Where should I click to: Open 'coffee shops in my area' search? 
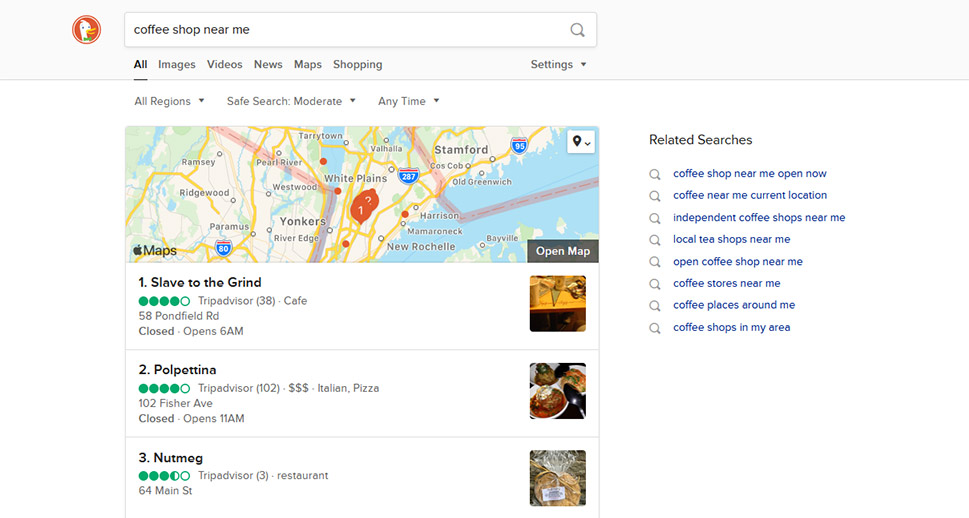[x=732, y=327]
